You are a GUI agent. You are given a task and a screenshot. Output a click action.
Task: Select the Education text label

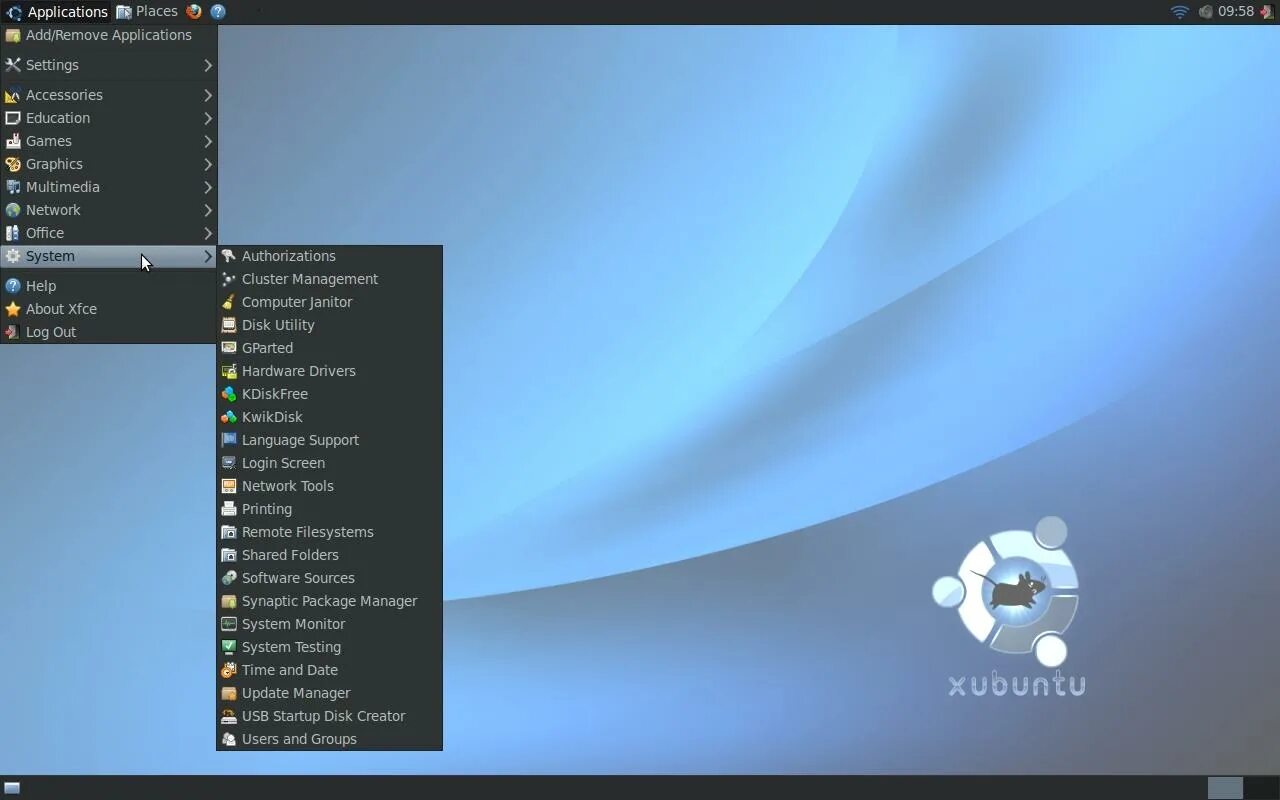pyautogui.click(x=58, y=118)
